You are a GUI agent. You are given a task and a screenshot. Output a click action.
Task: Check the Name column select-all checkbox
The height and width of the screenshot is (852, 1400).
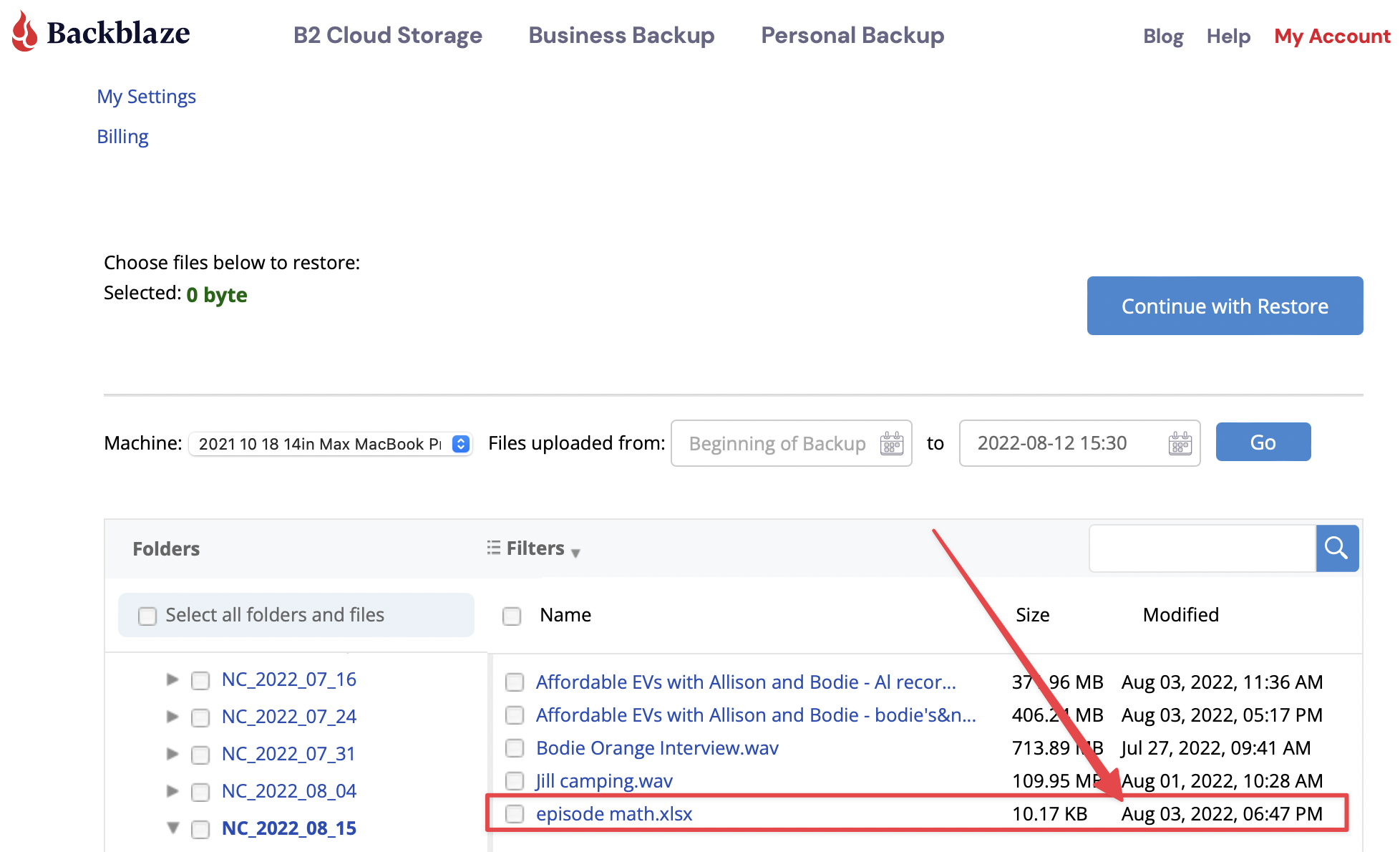[512, 616]
